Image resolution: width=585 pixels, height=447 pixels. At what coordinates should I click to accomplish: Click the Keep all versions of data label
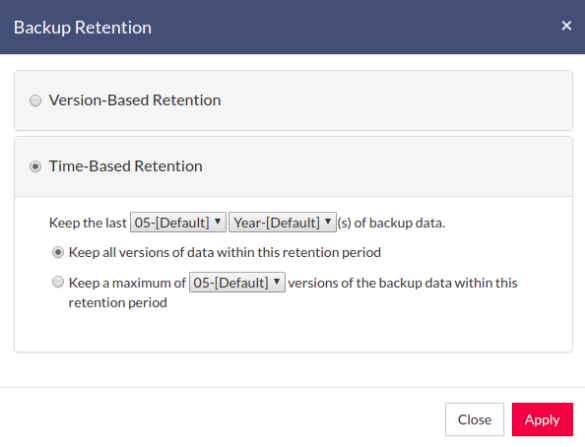pos(225,253)
